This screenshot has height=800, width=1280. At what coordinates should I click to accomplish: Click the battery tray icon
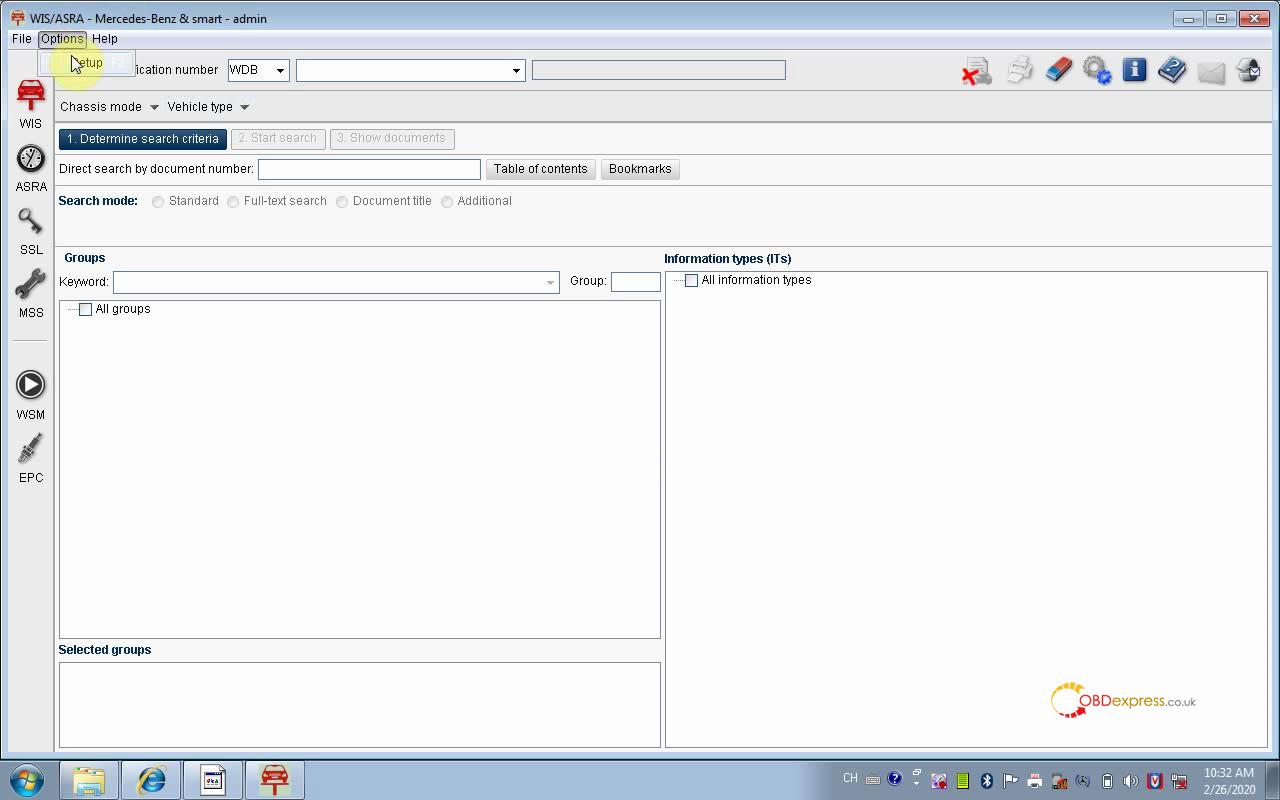coord(1106,781)
